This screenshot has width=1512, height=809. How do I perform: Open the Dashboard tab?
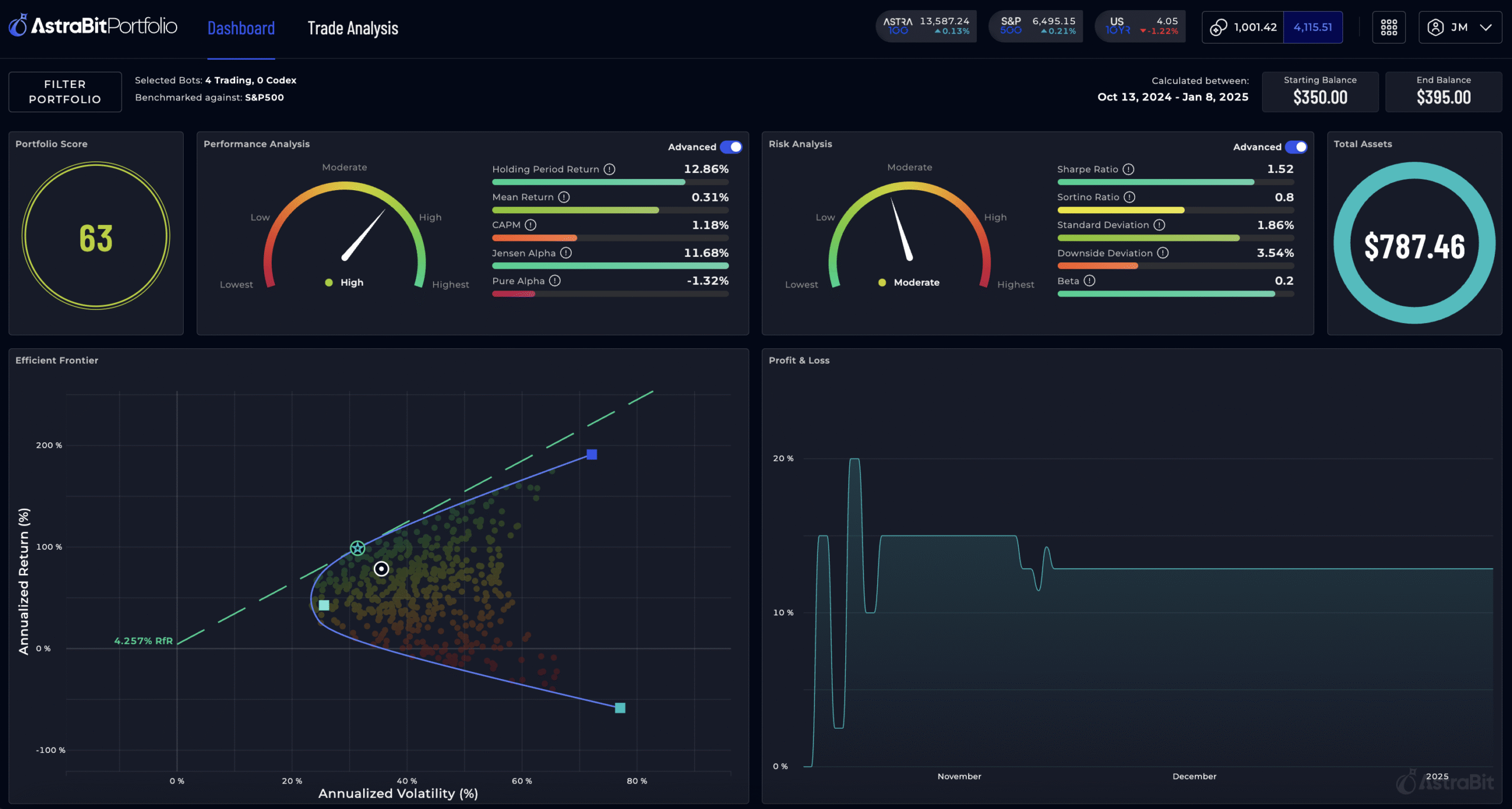[x=241, y=28]
